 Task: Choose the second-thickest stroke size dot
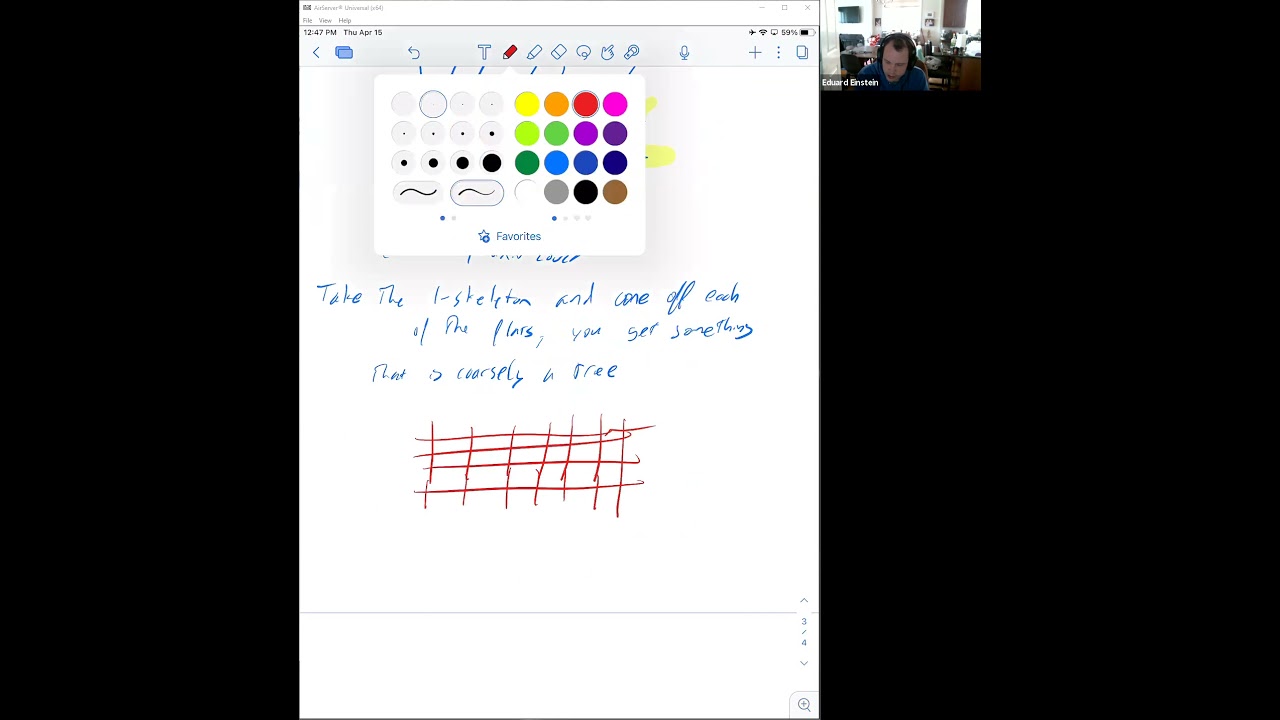(462, 163)
